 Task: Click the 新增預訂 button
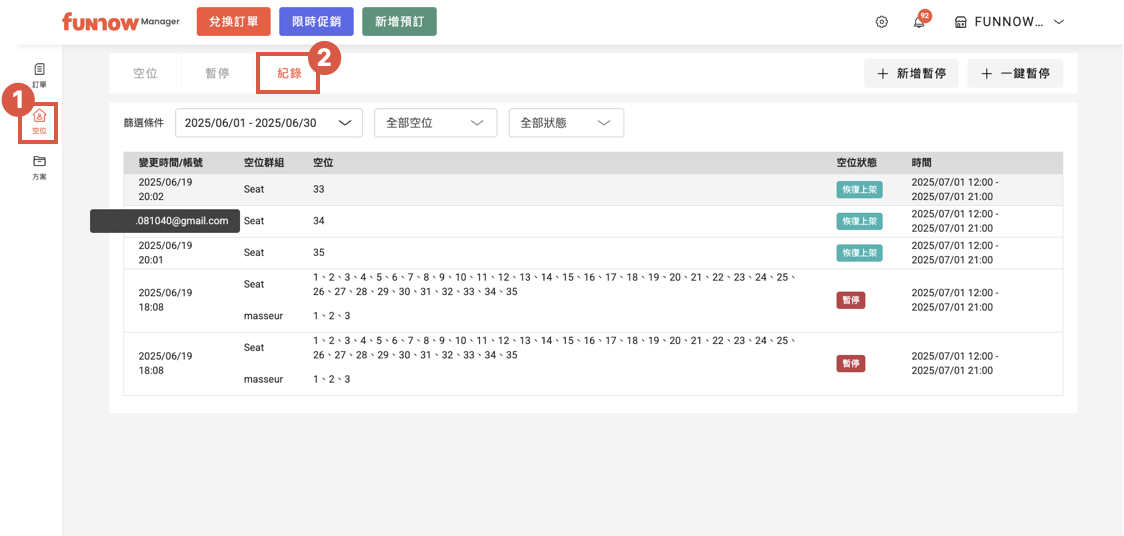click(399, 21)
